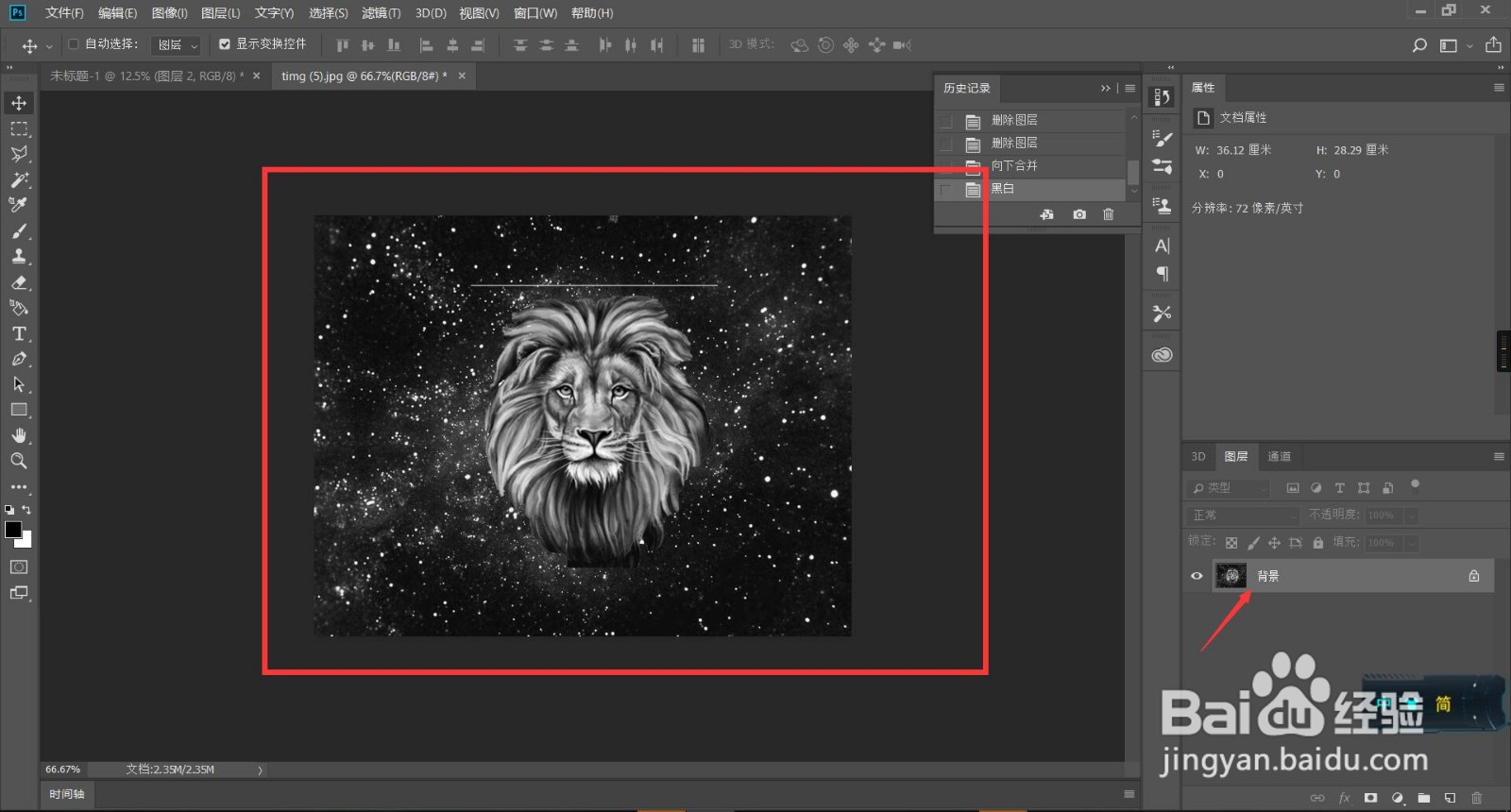1511x812 pixels.
Task: Select the Clone Stamp tool
Action: (x=19, y=256)
